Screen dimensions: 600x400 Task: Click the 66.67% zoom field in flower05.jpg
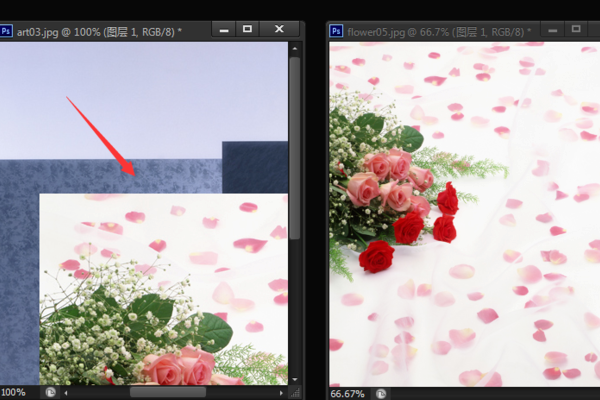click(347, 394)
